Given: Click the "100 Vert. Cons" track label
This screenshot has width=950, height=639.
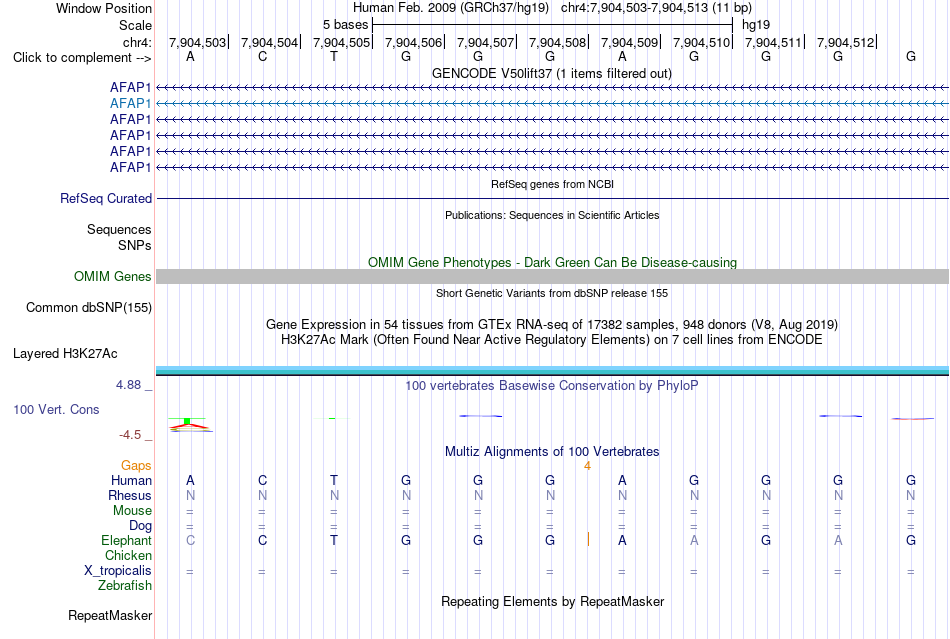Looking at the screenshot, I should [x=56, y=409].
